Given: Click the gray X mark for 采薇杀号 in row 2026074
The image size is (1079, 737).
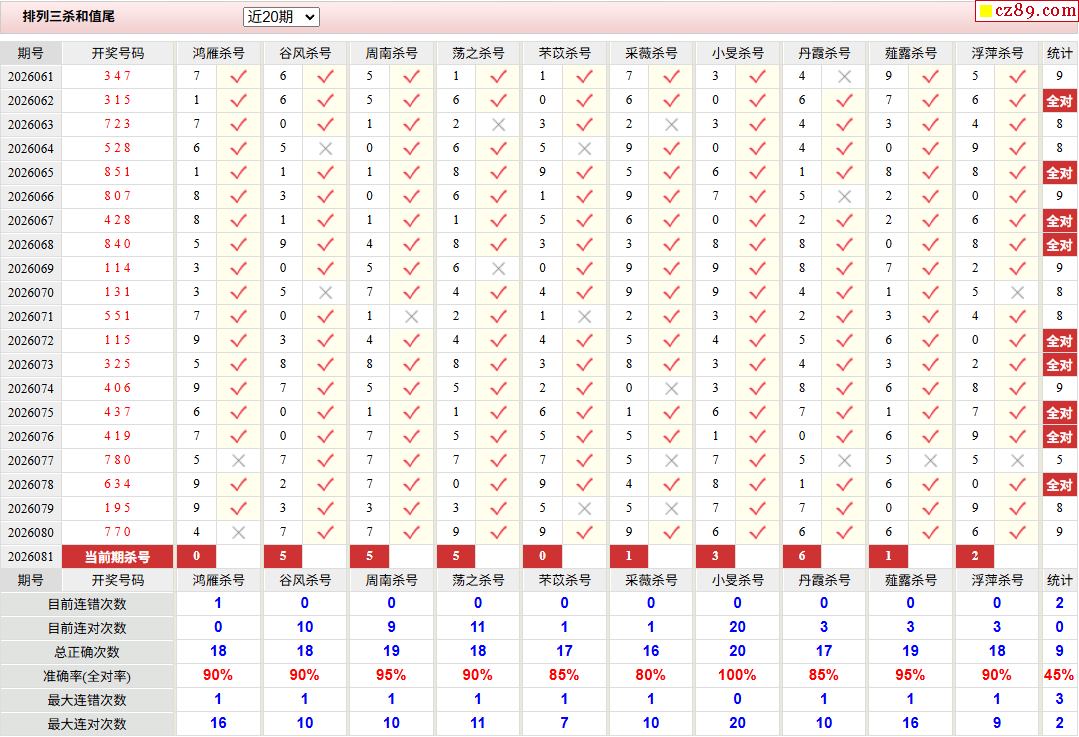Looking at the screenshot, I should click(672, 389).
